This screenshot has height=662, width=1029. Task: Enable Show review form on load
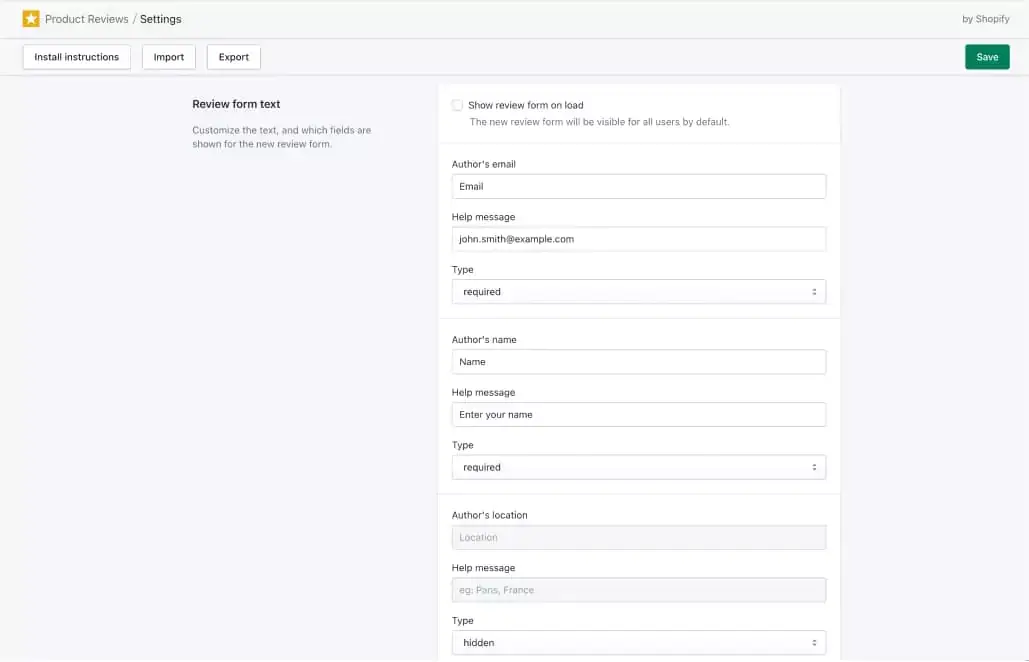point(457,105)
